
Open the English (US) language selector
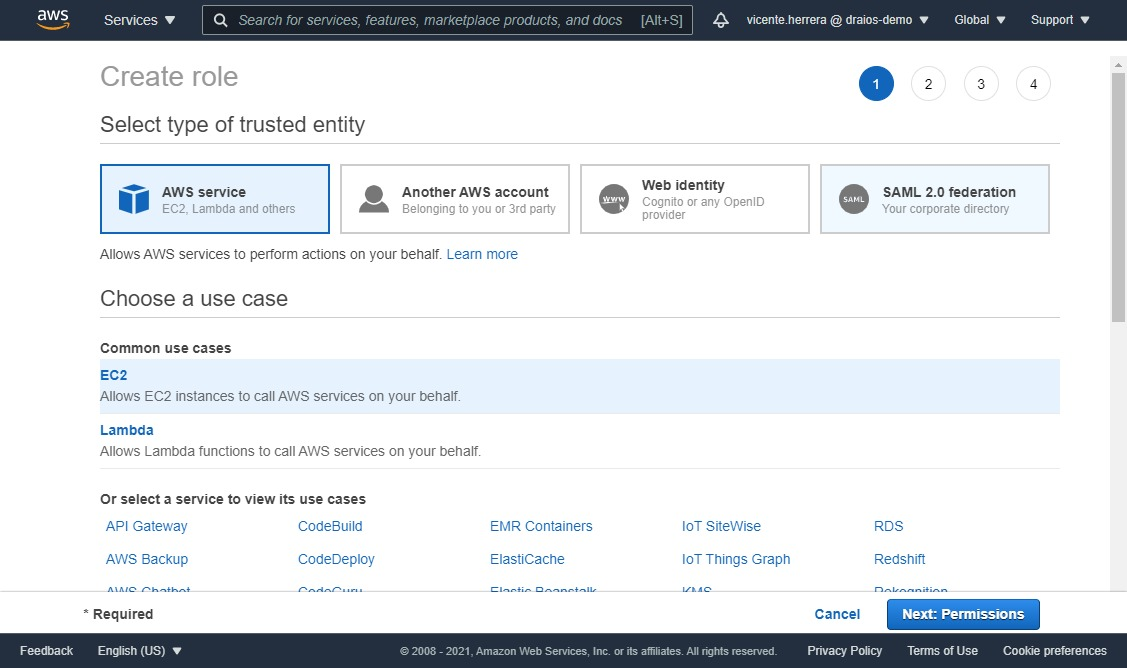coord(139,651)
